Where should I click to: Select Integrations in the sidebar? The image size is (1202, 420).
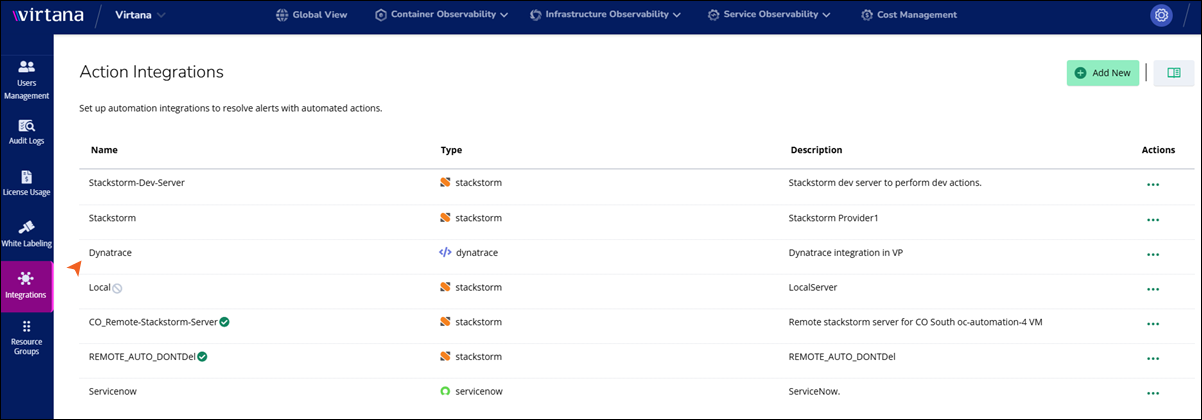(26, 285)
